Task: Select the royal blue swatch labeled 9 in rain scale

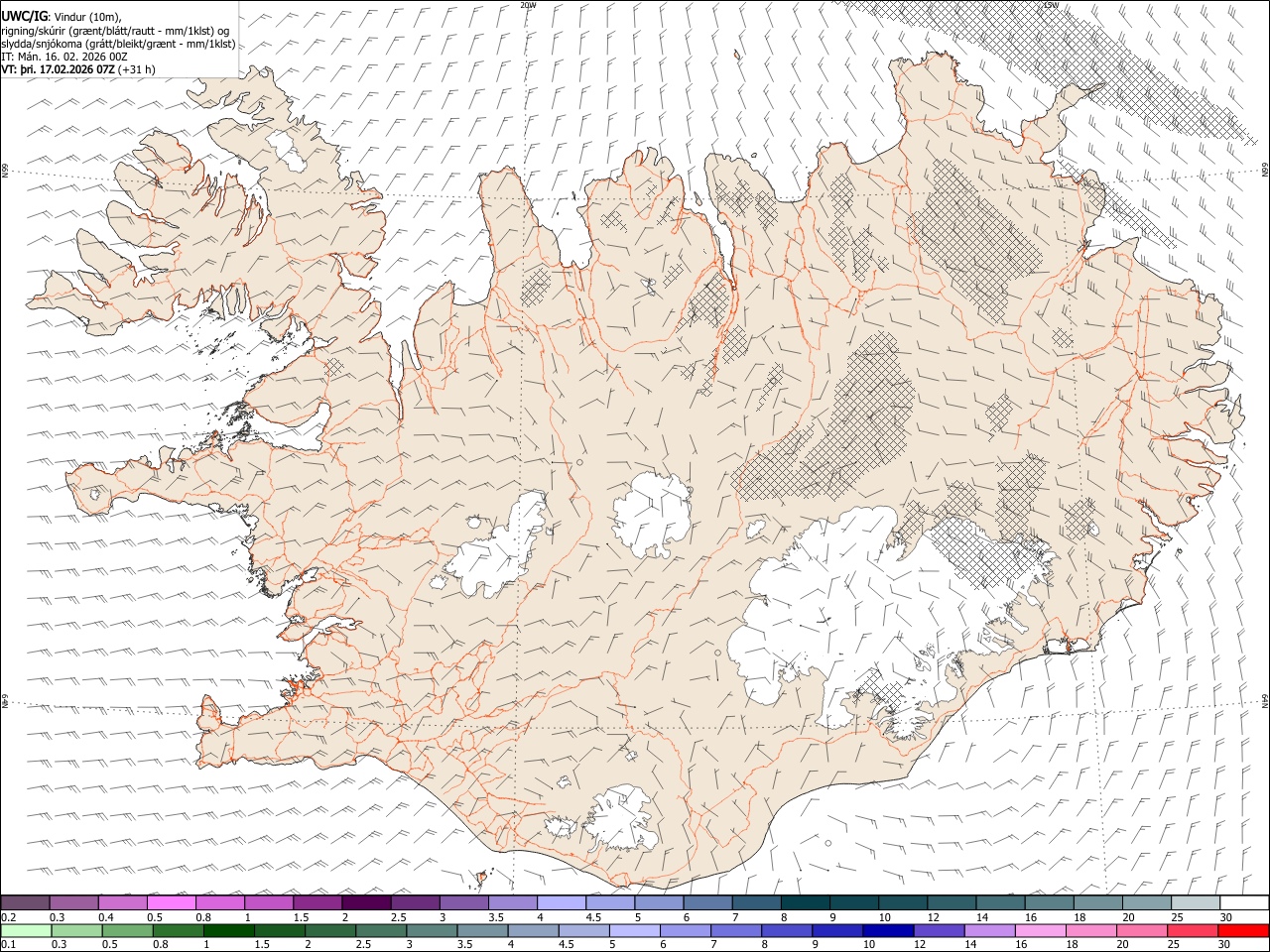Action: pyautogui.click(x=837, y=930)
